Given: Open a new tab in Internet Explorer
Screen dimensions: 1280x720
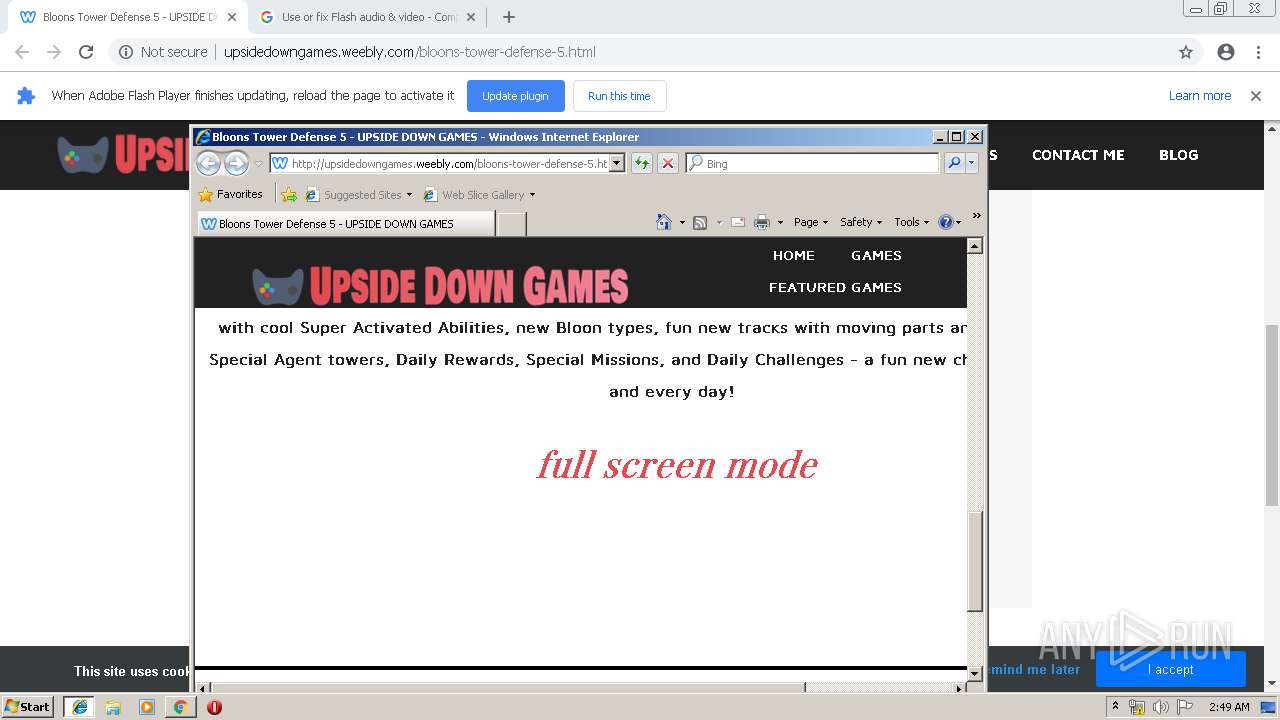Looking at the screenshot, I should (x=512, y=224).
